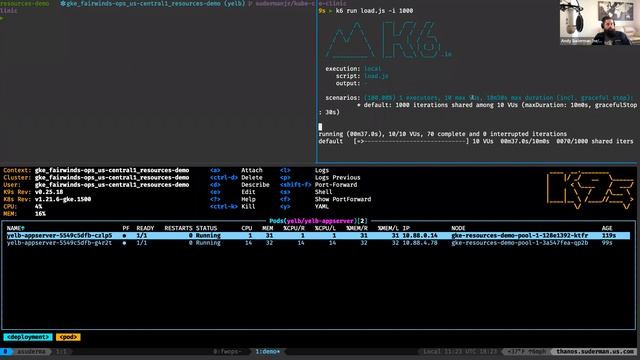Click the AGE column header
Viewport: 640px width, 360px height.
[x=607, y=228]
